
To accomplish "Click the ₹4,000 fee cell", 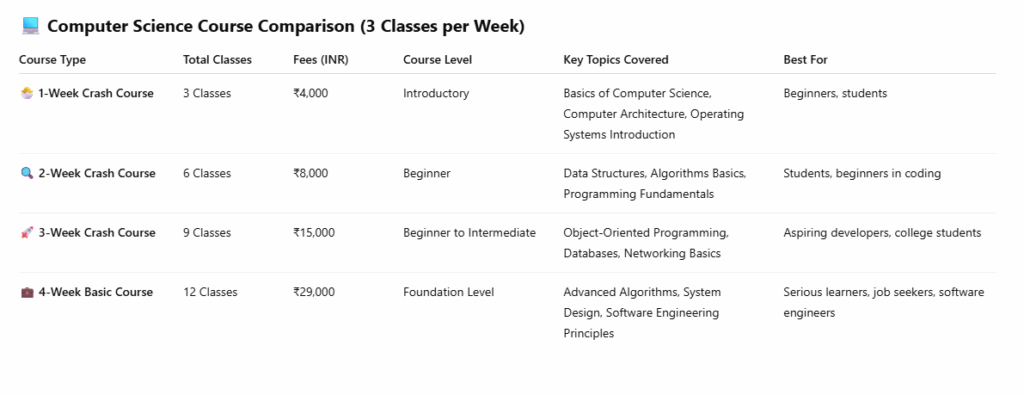I will coord(311,93).
